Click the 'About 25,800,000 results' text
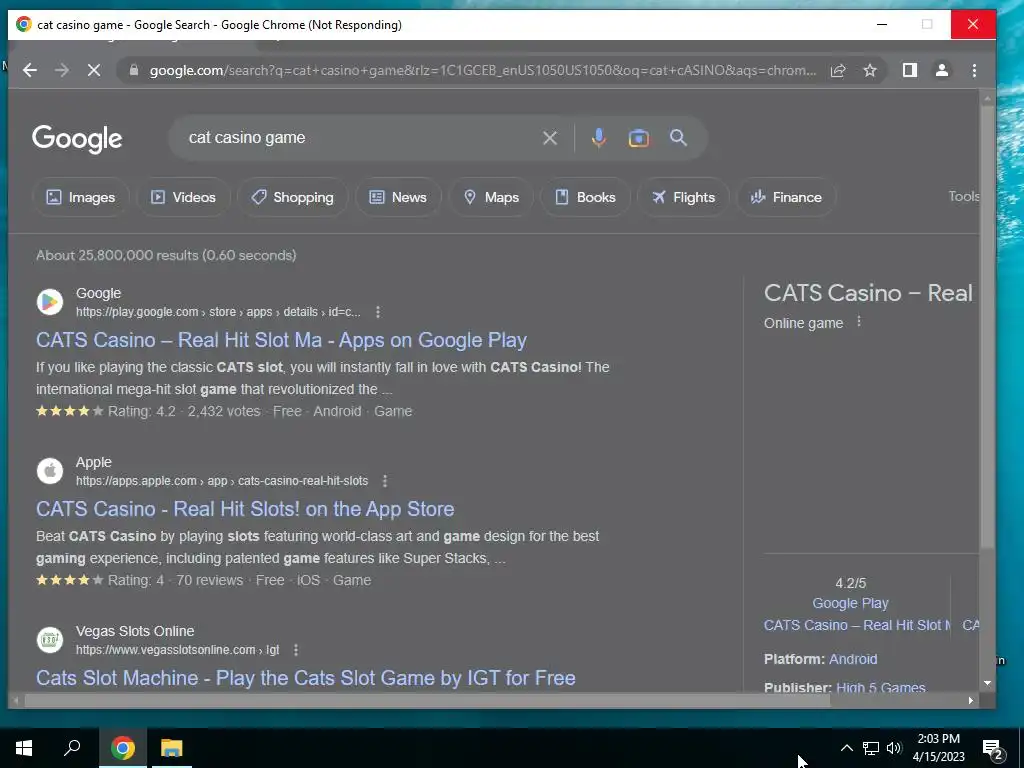This screenshot has height=768, width=1024. point(166,255)
